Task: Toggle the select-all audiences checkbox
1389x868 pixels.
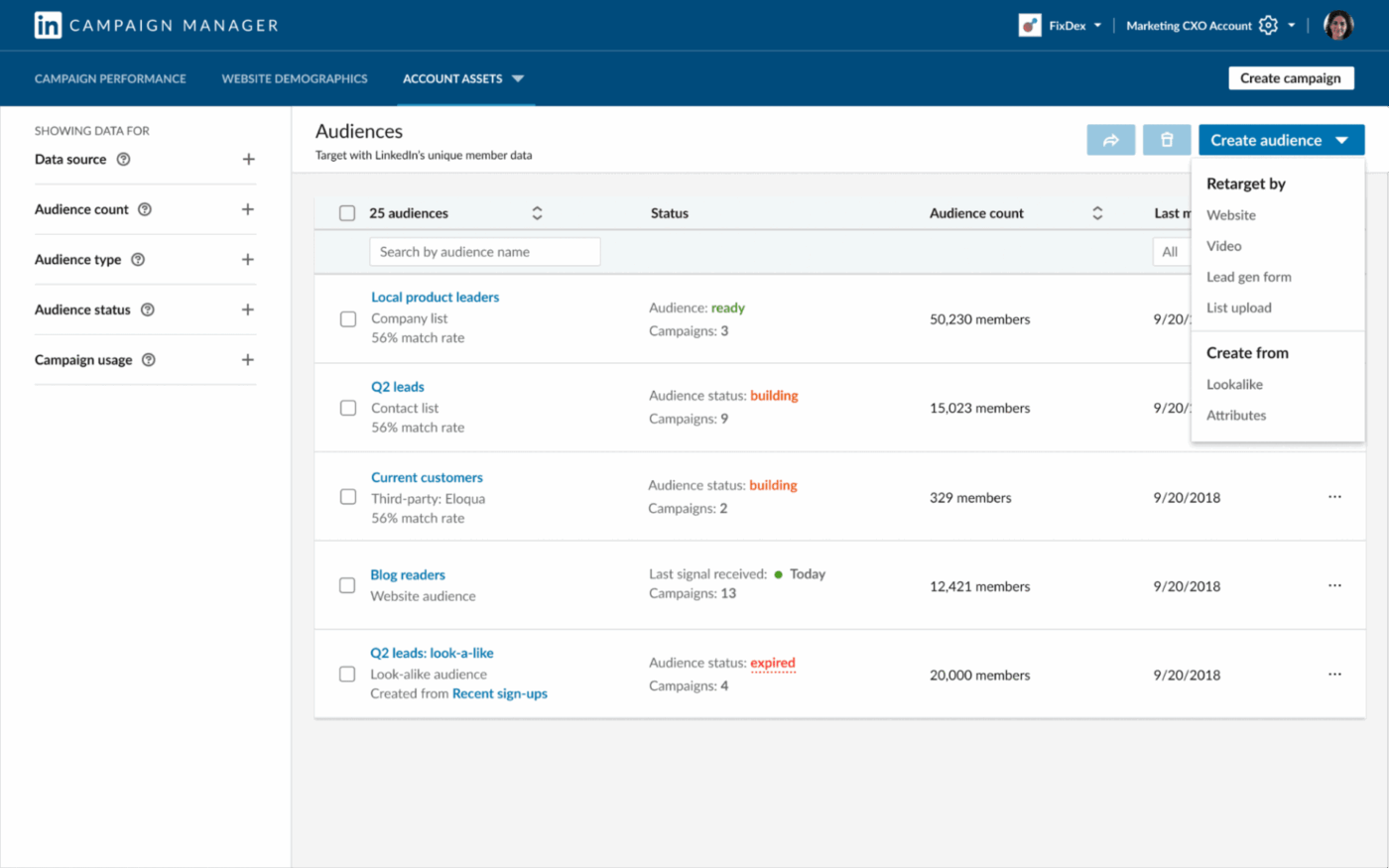Action: pyautogui.click(x=346, y=212)
